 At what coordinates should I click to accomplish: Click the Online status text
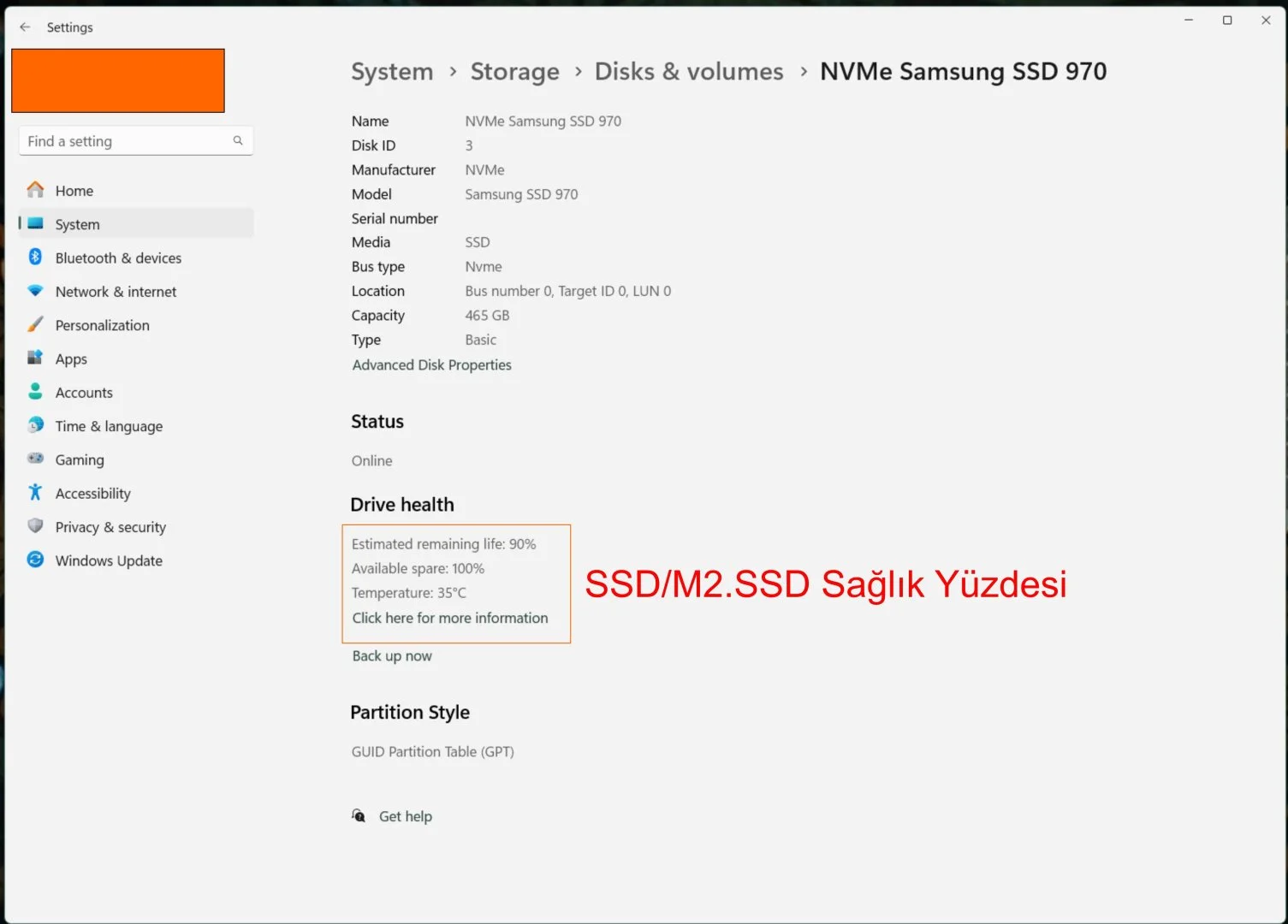click(x=371, y=460)
